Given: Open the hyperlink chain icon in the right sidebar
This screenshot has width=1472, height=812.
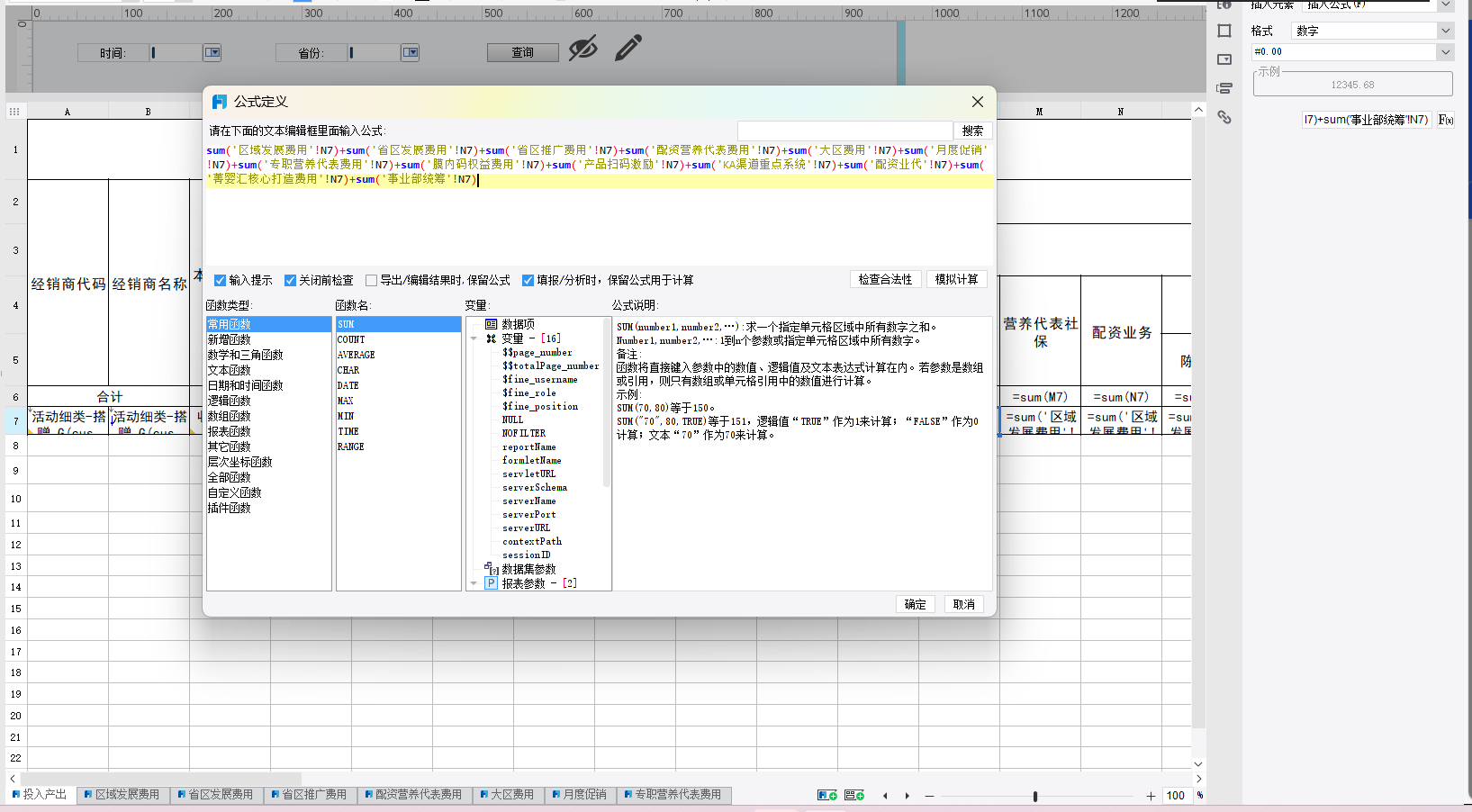Looking at the screenshot, I should tap(1224, 117).
